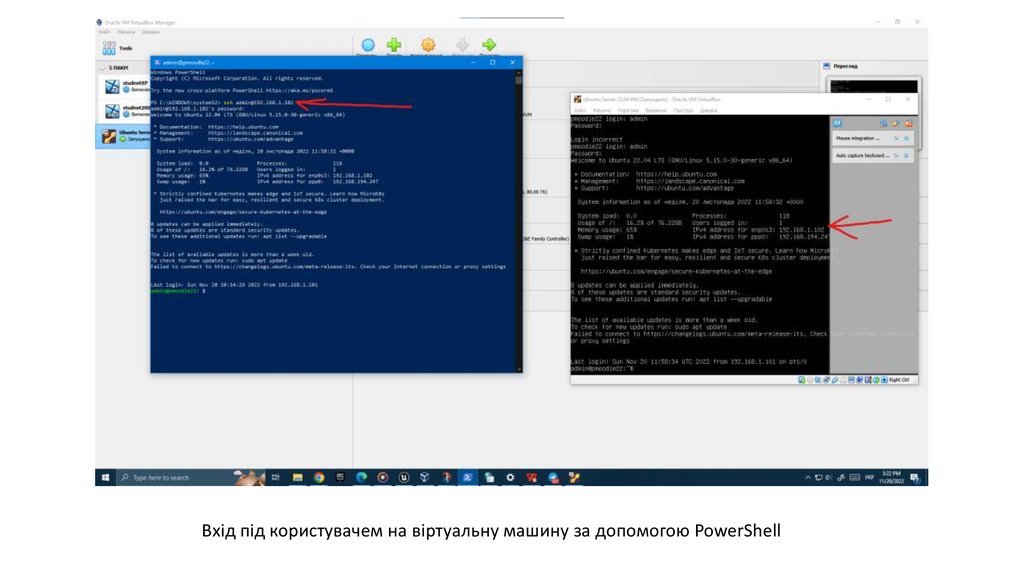The image size is (1024, 574).
Task: Click the PowerShell window title bar icon
Action: pos(157,62)
